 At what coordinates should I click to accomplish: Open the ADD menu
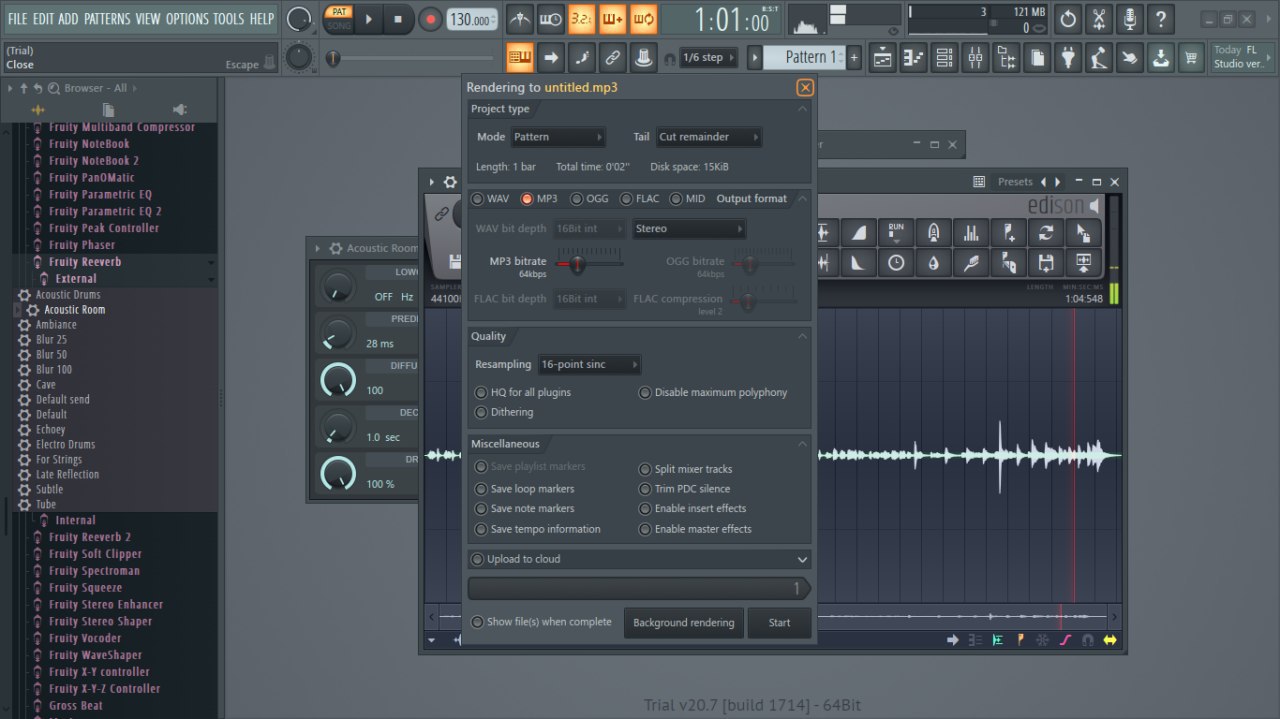(69, 19)
